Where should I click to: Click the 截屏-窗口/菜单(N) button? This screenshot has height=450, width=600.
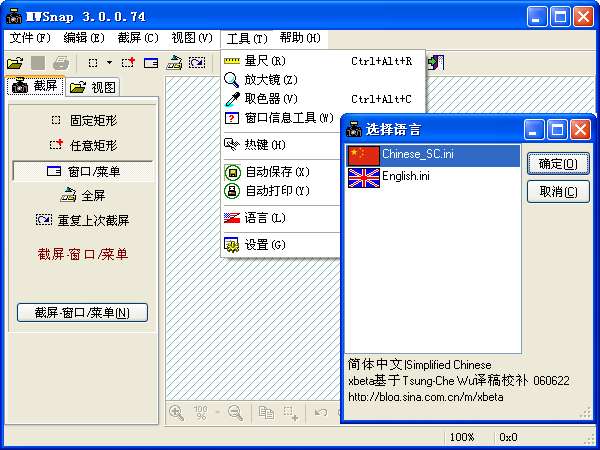coord(82,313)
